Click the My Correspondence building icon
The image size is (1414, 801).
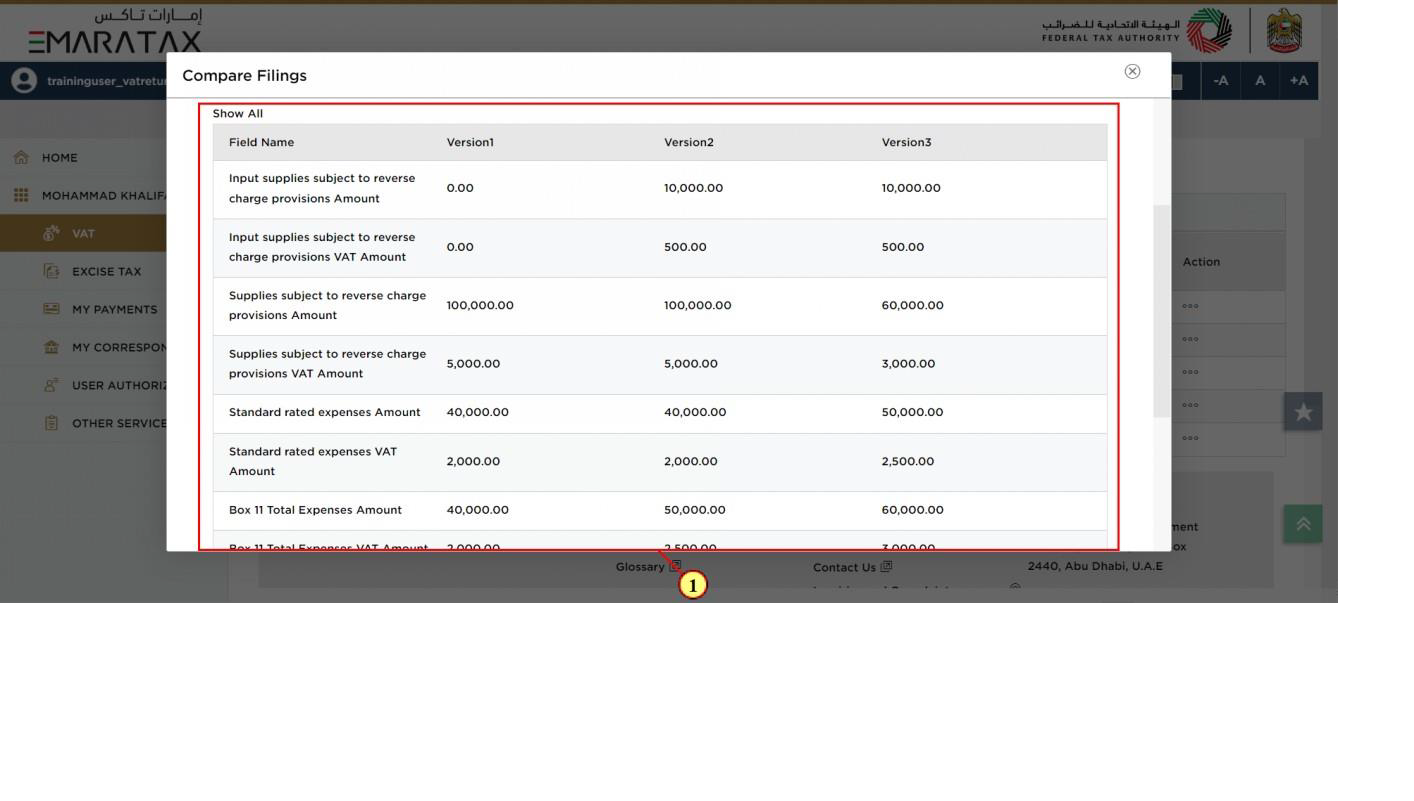(51, 347)
